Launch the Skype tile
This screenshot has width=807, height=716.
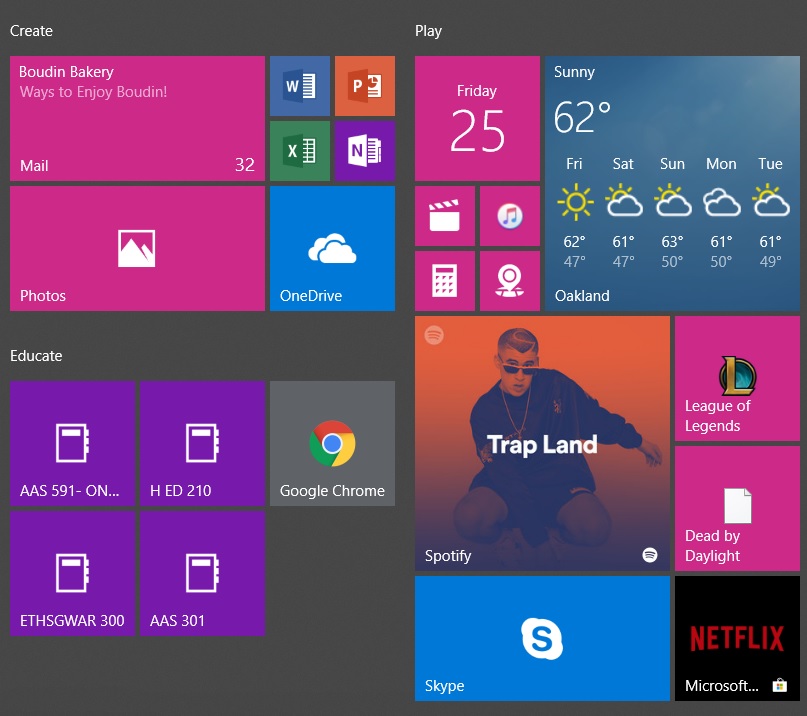pyautogui.click(x=542, y=638)
